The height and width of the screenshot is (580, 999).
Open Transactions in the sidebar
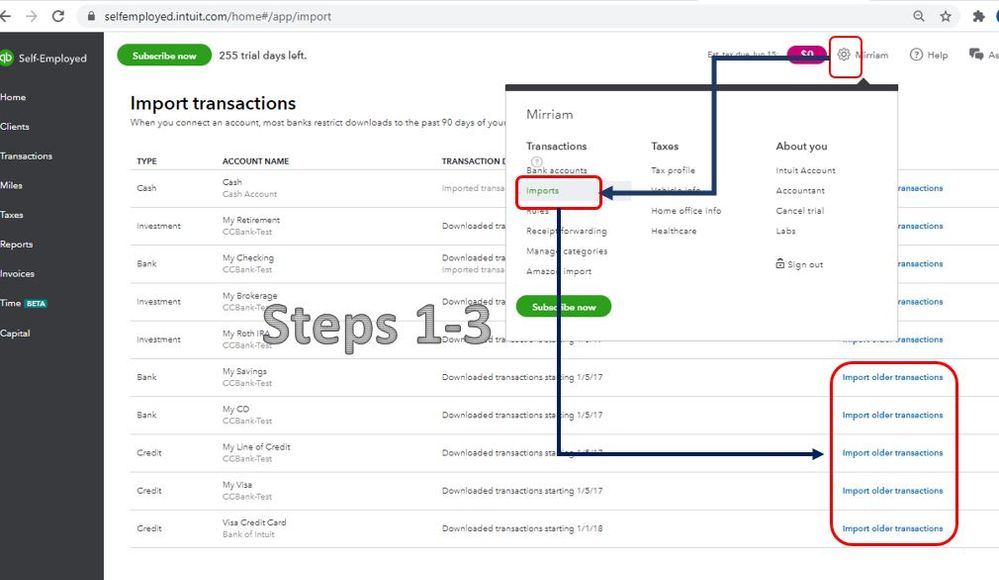tap(26, 156)
